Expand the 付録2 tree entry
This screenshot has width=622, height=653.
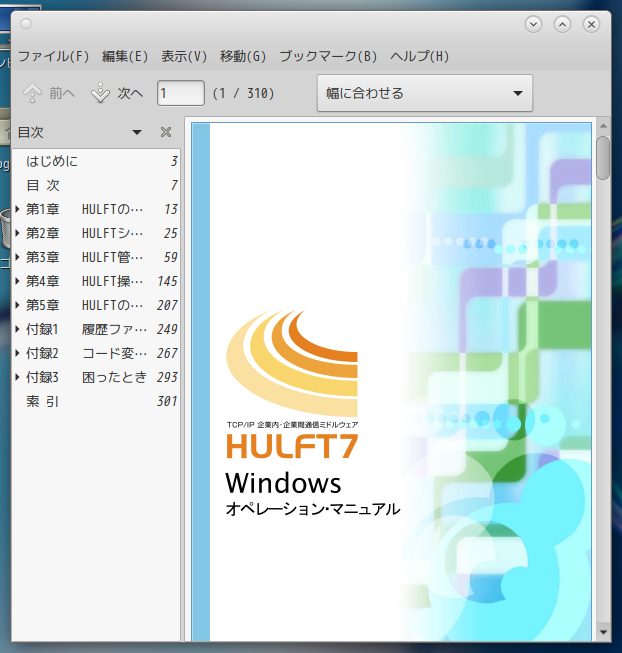[17, 353]
